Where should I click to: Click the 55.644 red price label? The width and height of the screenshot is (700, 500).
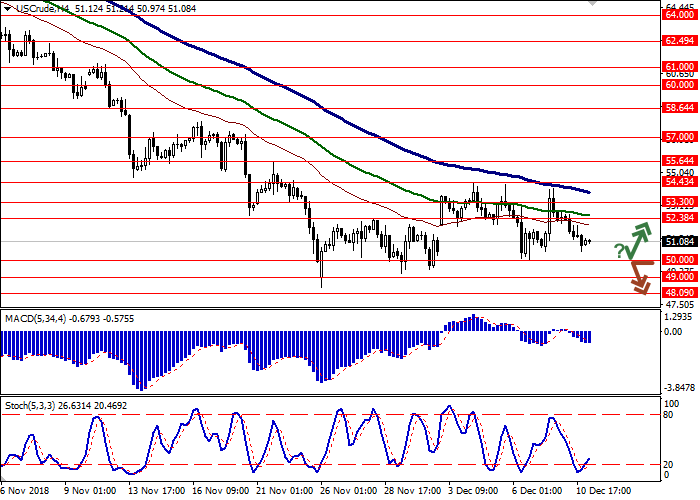tap(680, 160)
